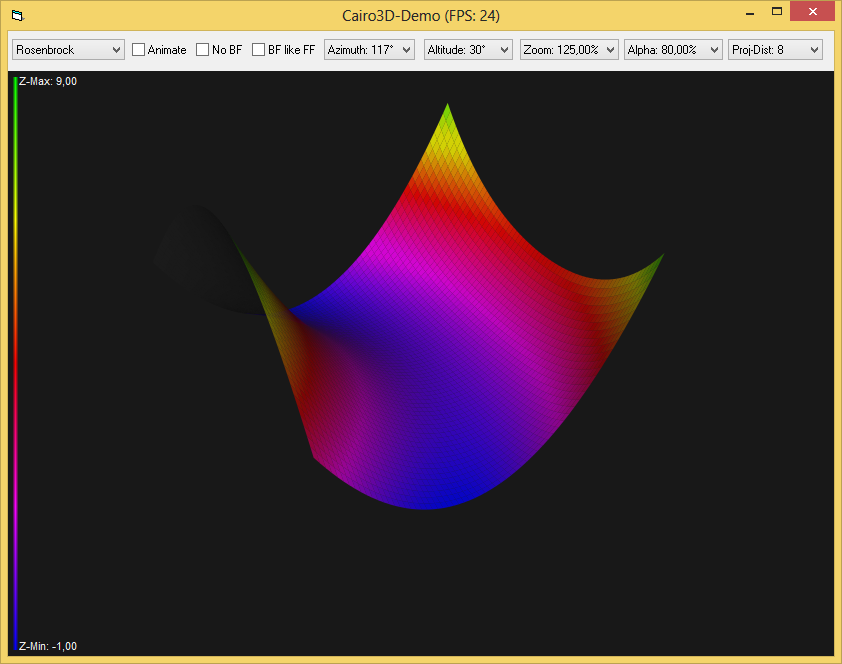Toggle the No BF checkbox
The image size is (842, 664).
[203, 49]
